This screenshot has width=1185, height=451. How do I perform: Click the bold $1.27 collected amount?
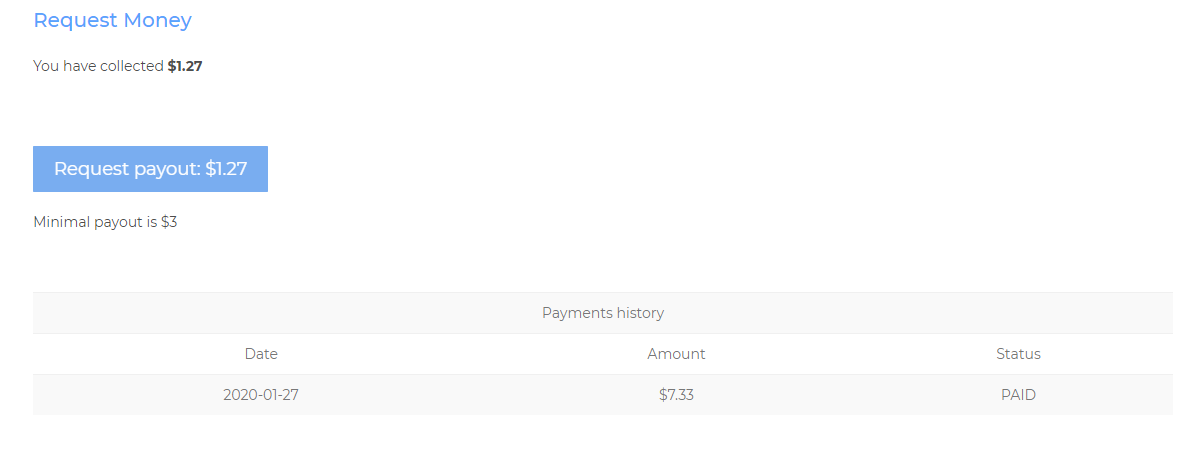(x=185, y=66)
